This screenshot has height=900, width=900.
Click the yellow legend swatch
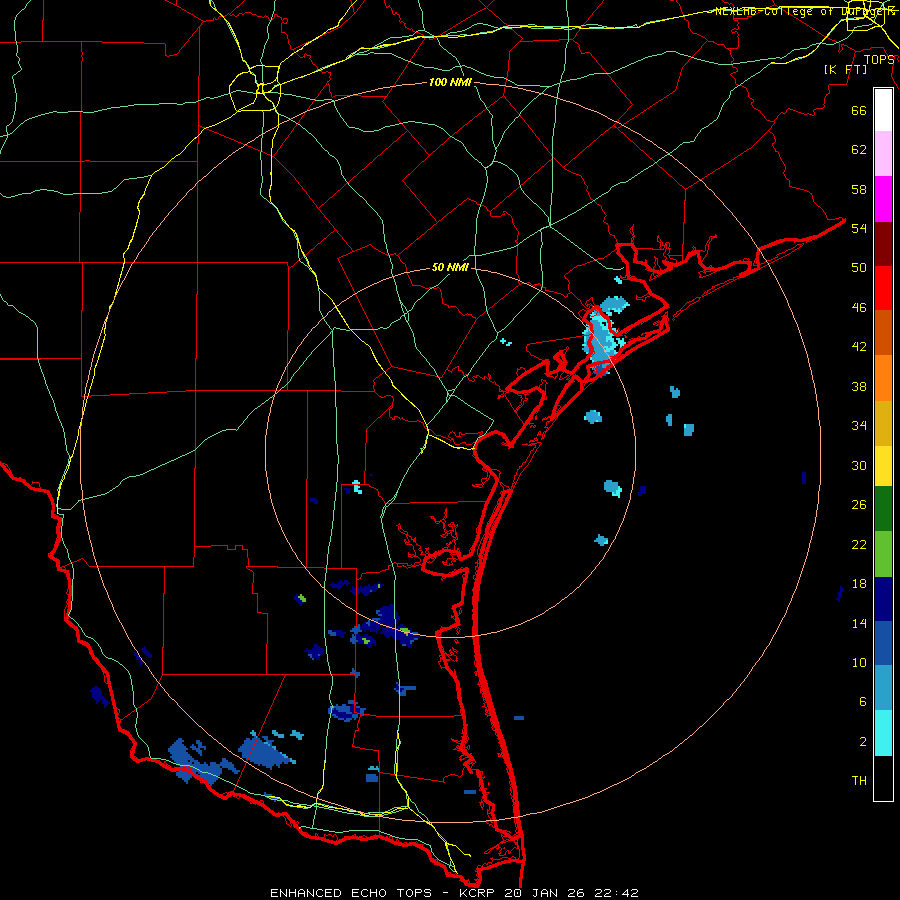pyautogui.click(x=883, y=465)
